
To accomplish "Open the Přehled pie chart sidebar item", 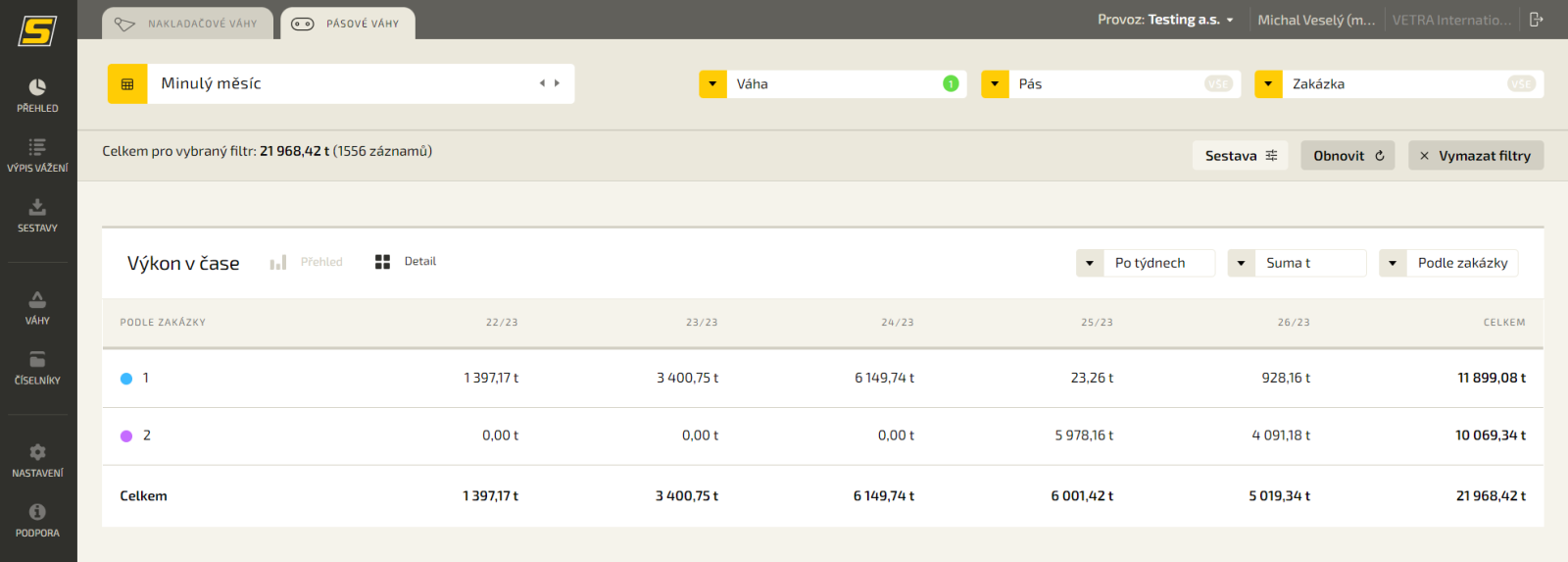I will pyautogui.click(x=37, y=95).
